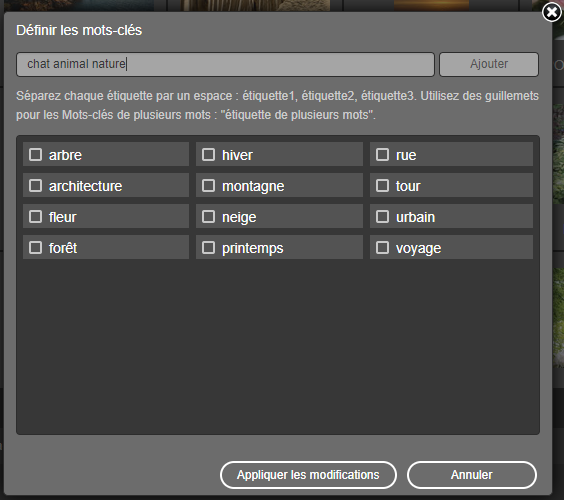This screenshot has width=564, height=500.
Task: Focus the keywords text input field
Action: pos(226,64)
